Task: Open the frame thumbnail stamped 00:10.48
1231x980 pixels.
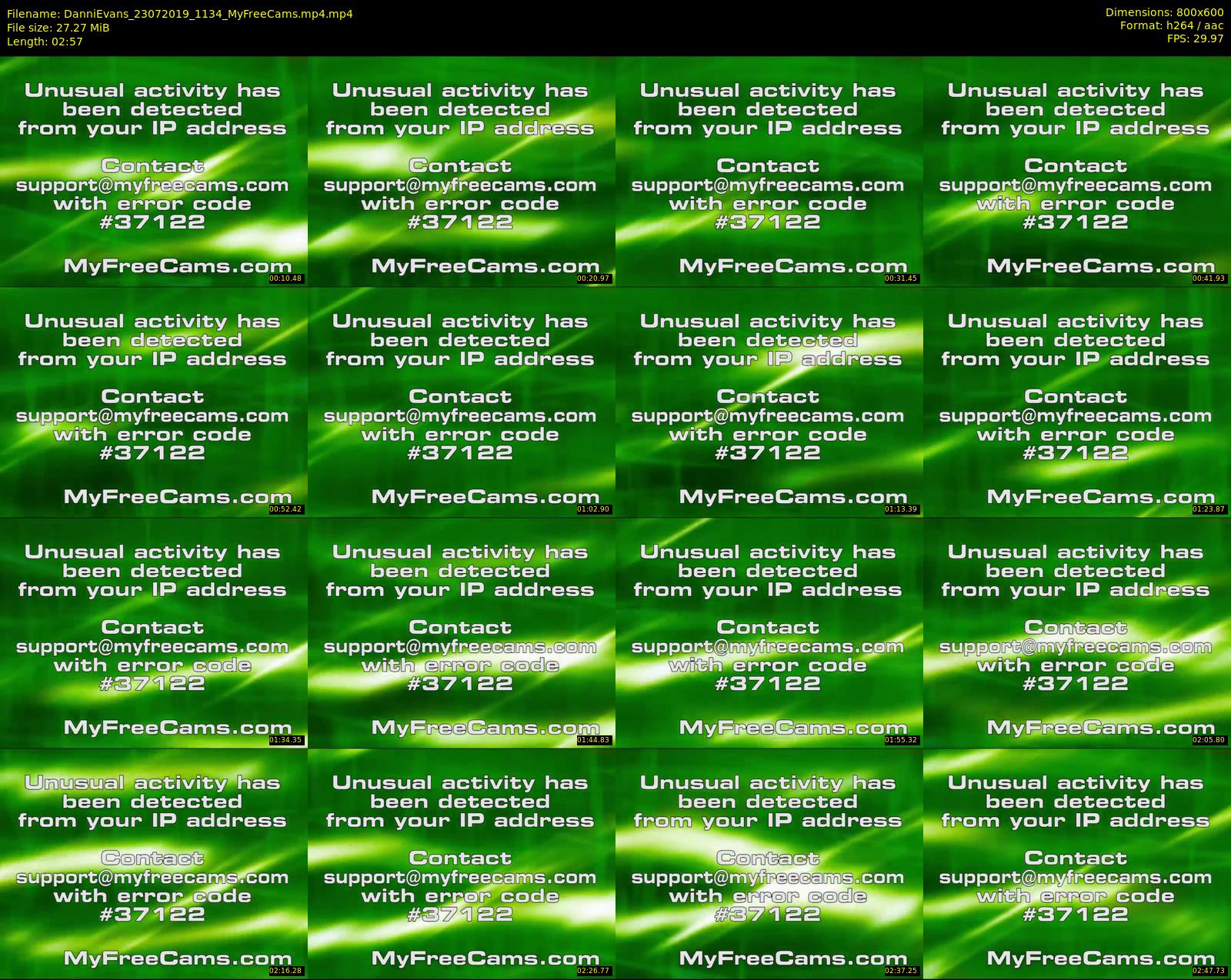Action: pyautogui.click(x=153, y=171)
